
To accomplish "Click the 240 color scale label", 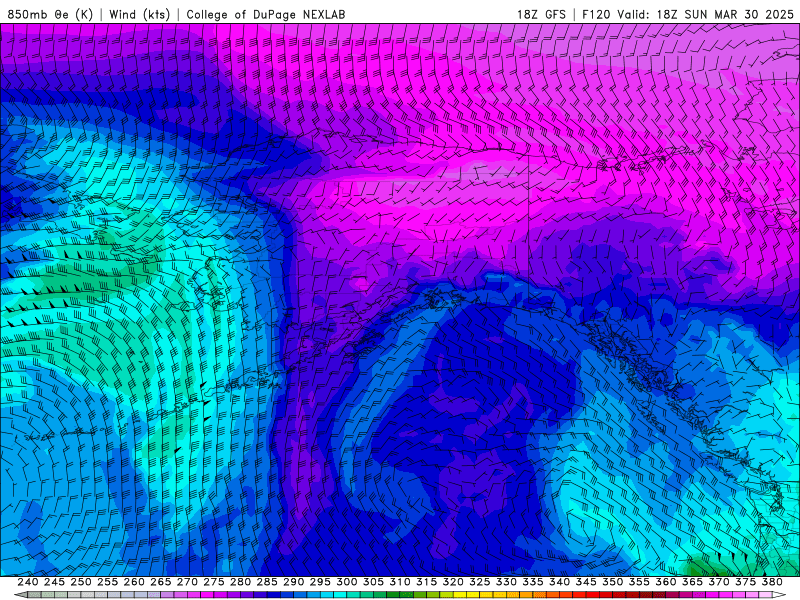I will coord(28,582).
